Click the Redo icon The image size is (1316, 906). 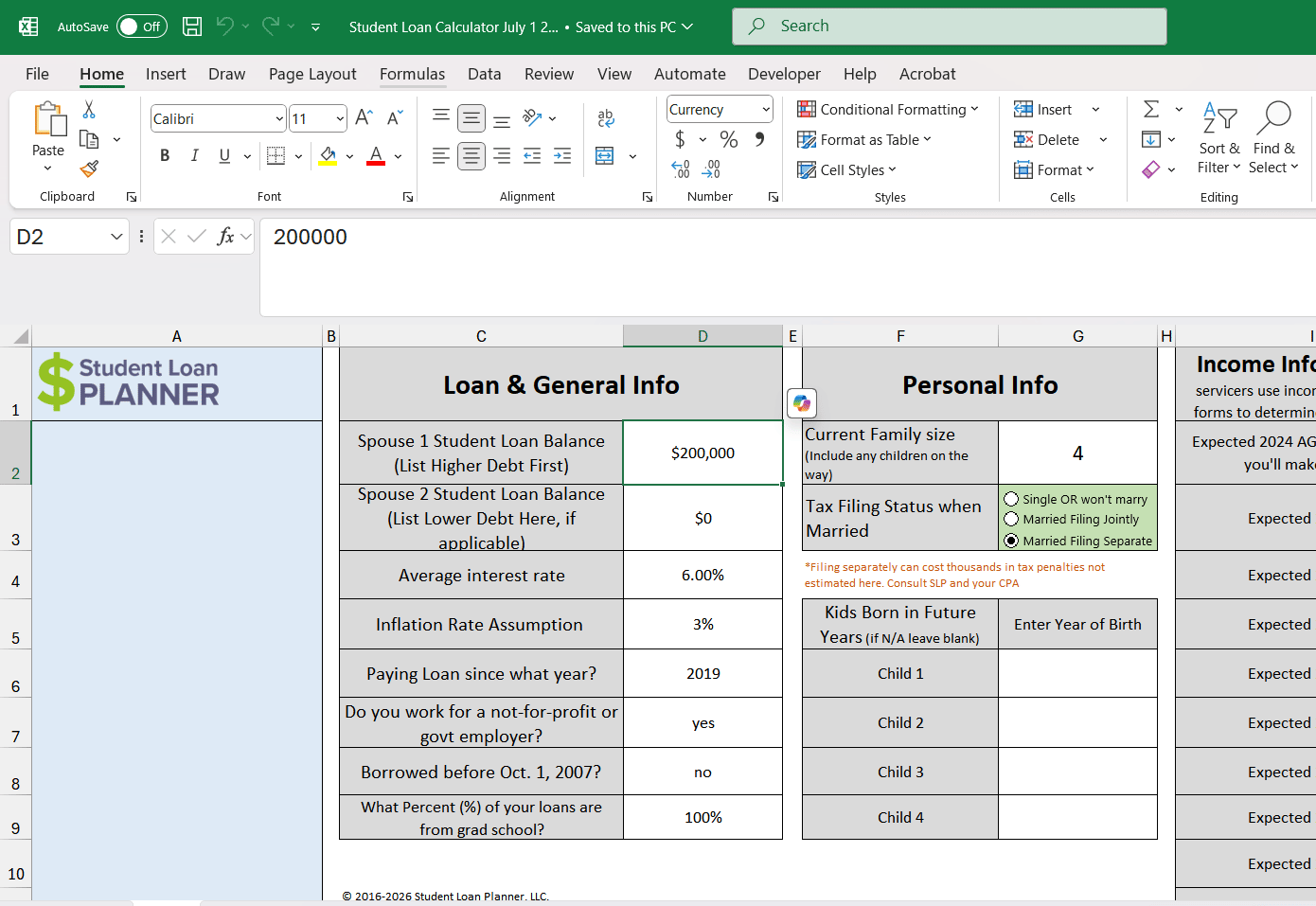coord(271,27)
